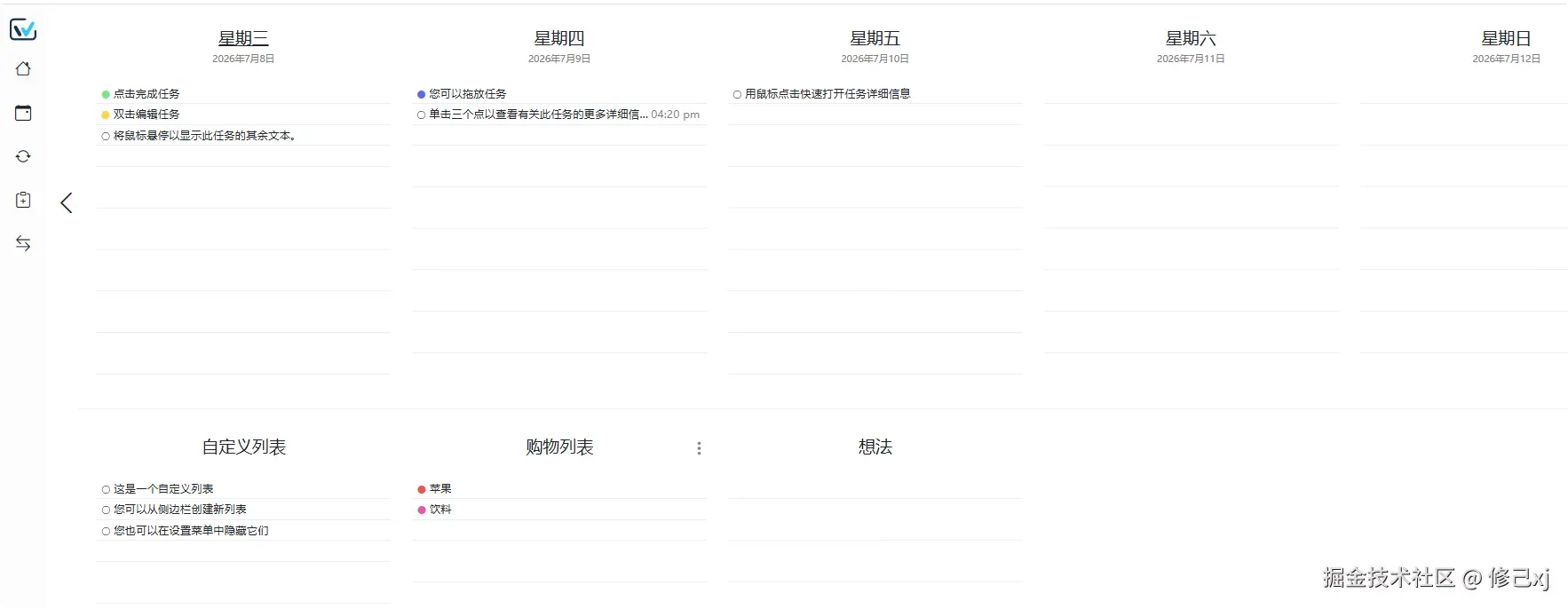Click the 04:20 pm task time

pyautogui.click(x=675, y=115)
